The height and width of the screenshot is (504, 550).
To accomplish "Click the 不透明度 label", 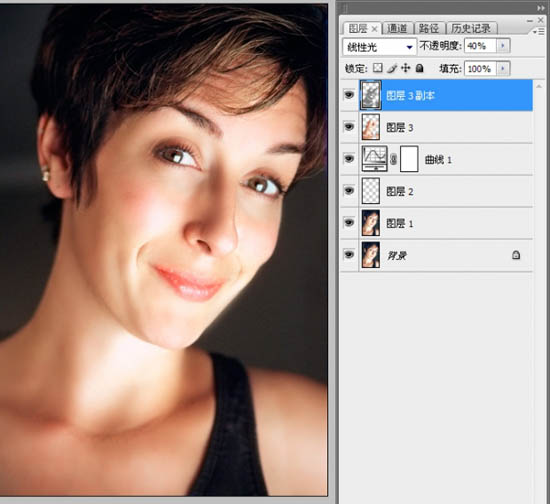I will pos(441,46).
